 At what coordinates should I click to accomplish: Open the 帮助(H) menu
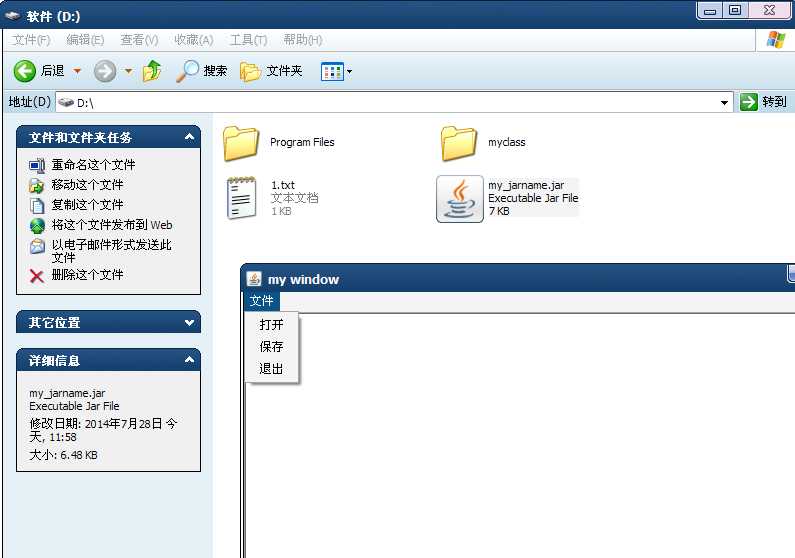(303, 40)
